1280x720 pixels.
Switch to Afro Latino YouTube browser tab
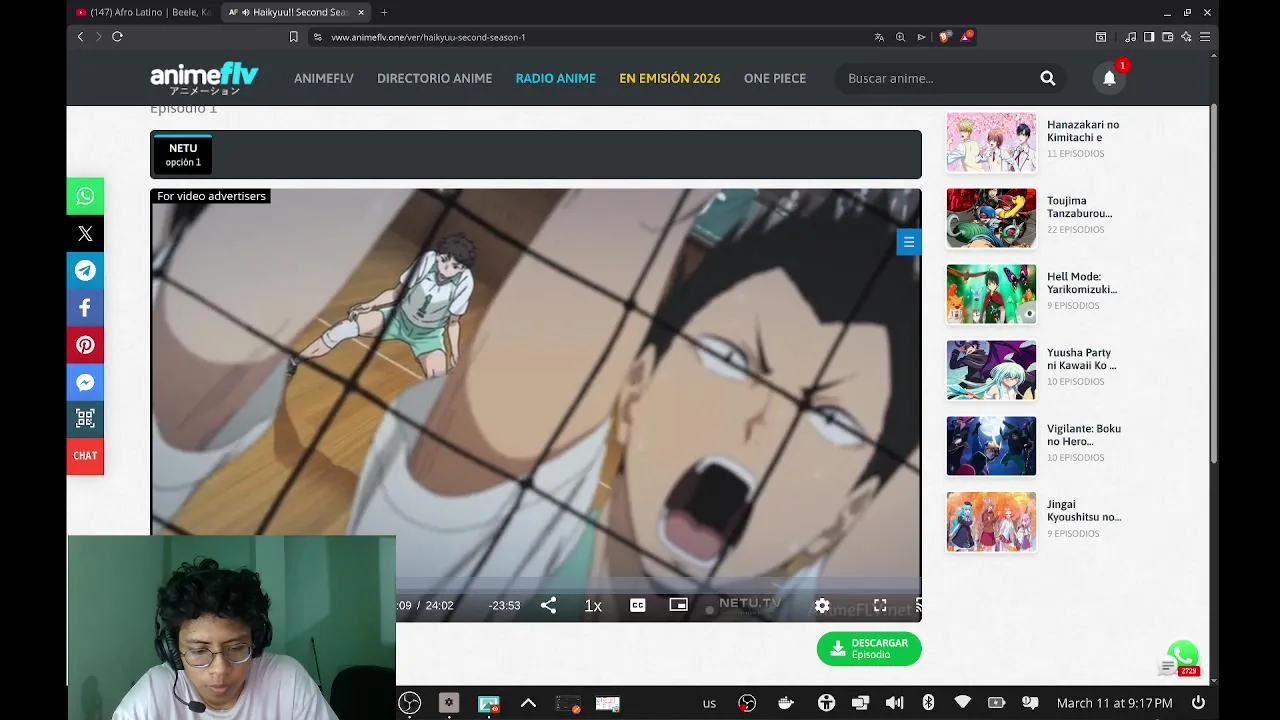[143, 12]
